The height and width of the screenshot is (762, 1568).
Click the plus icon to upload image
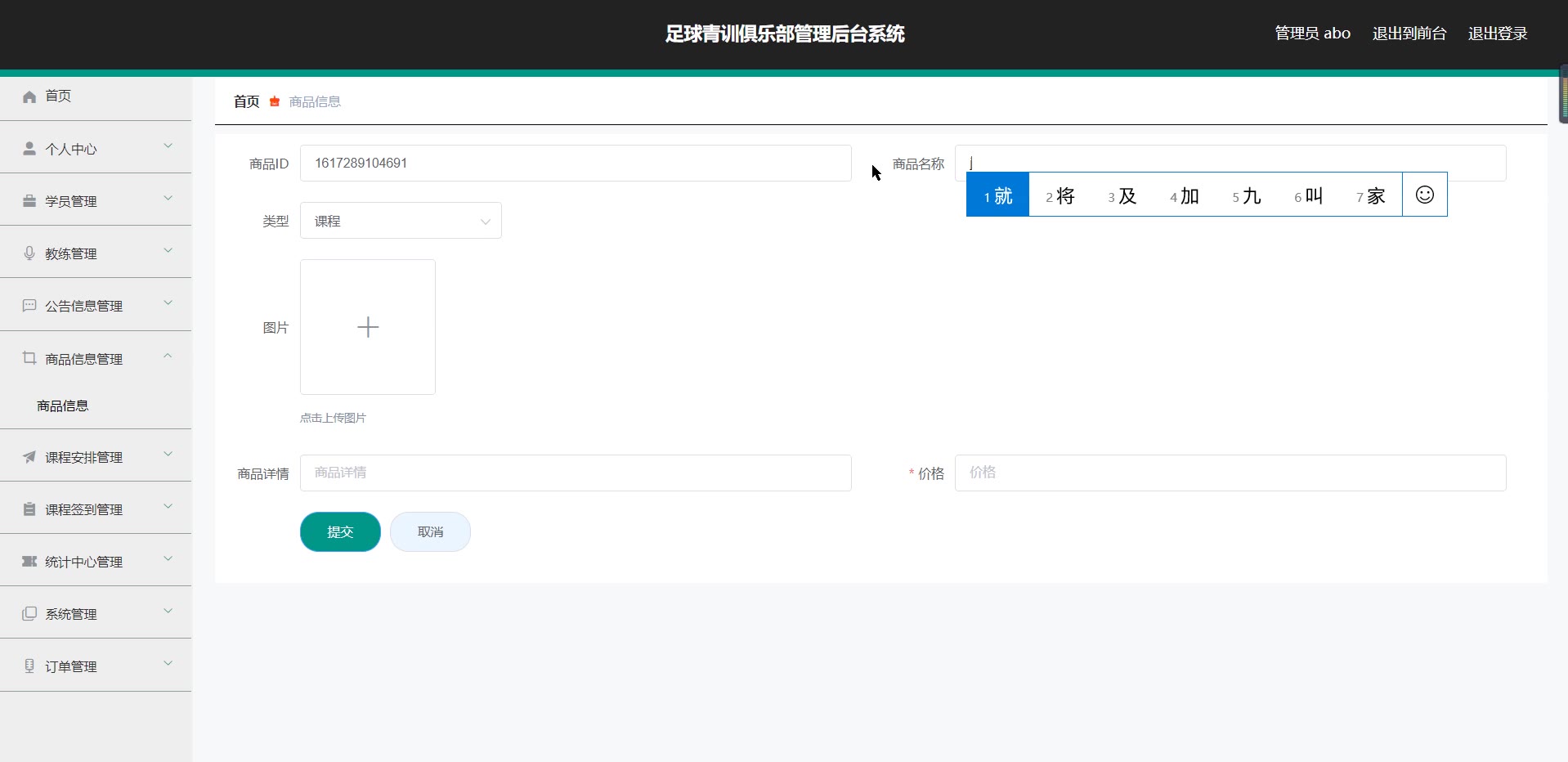click(368, 327)
